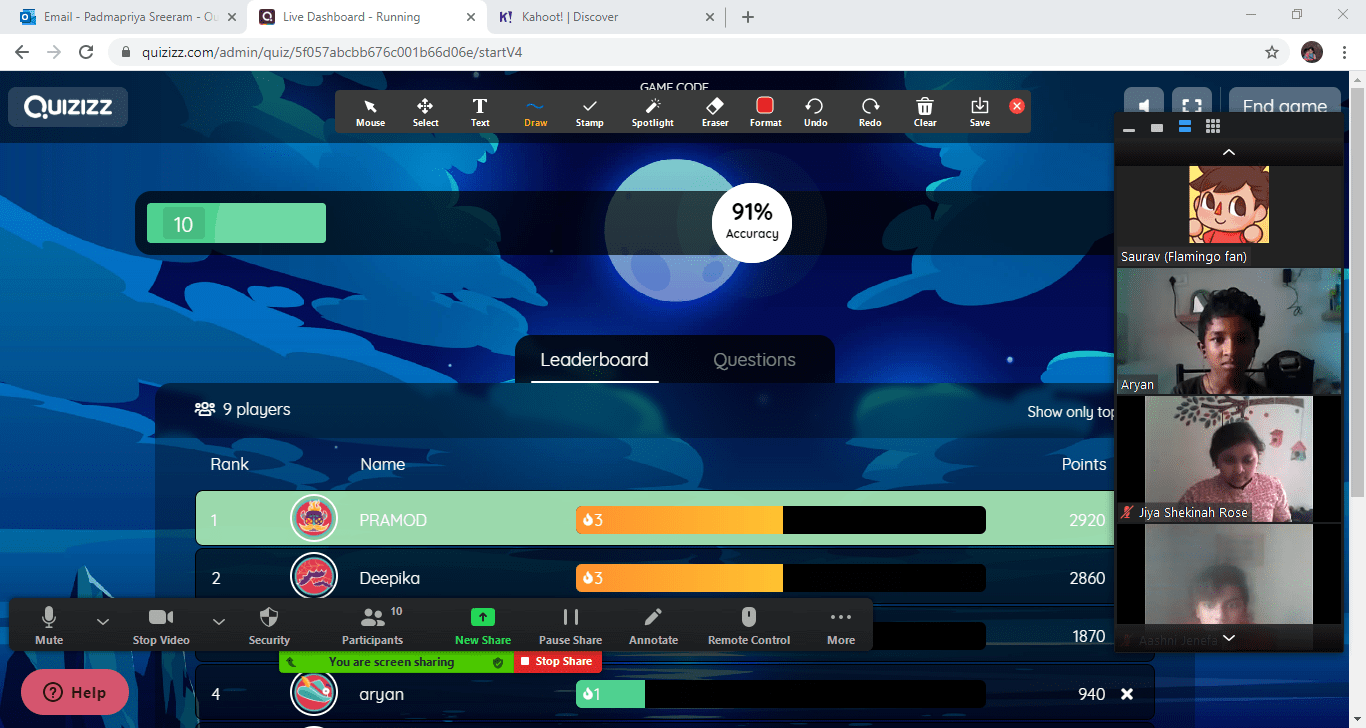This screenshot has width=1366, height=728.
Task: Expand audio options arrow beside Mute
Action: pos(103,621)
